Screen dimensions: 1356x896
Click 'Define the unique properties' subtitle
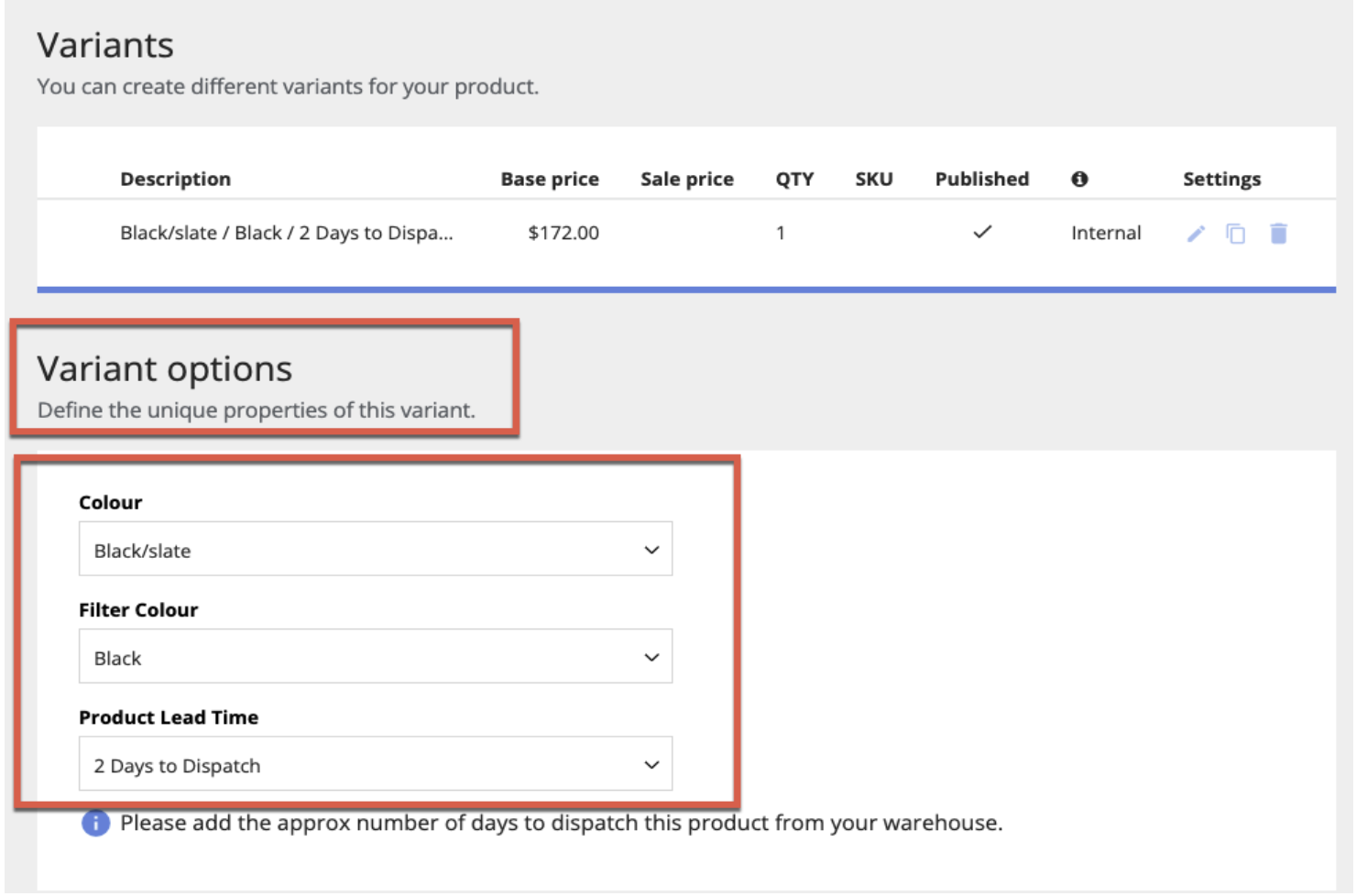[x=257, y=410]
